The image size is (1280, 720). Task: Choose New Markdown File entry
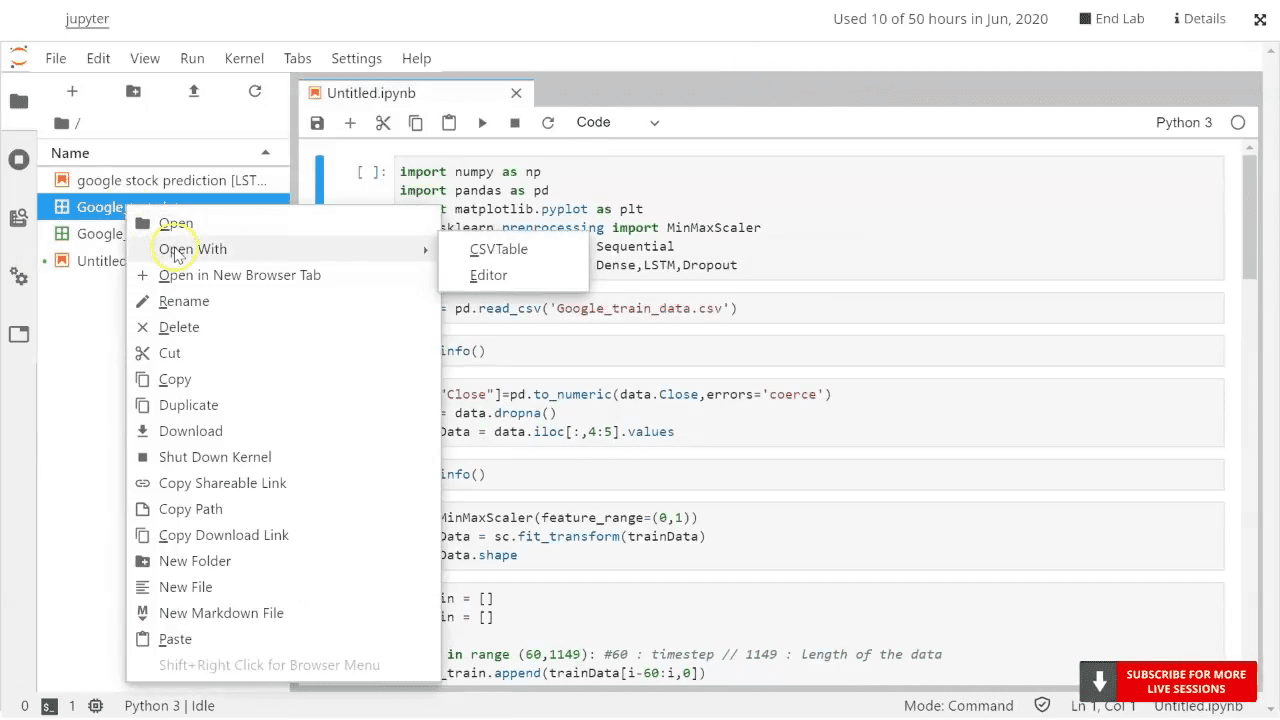pos(283,613)
